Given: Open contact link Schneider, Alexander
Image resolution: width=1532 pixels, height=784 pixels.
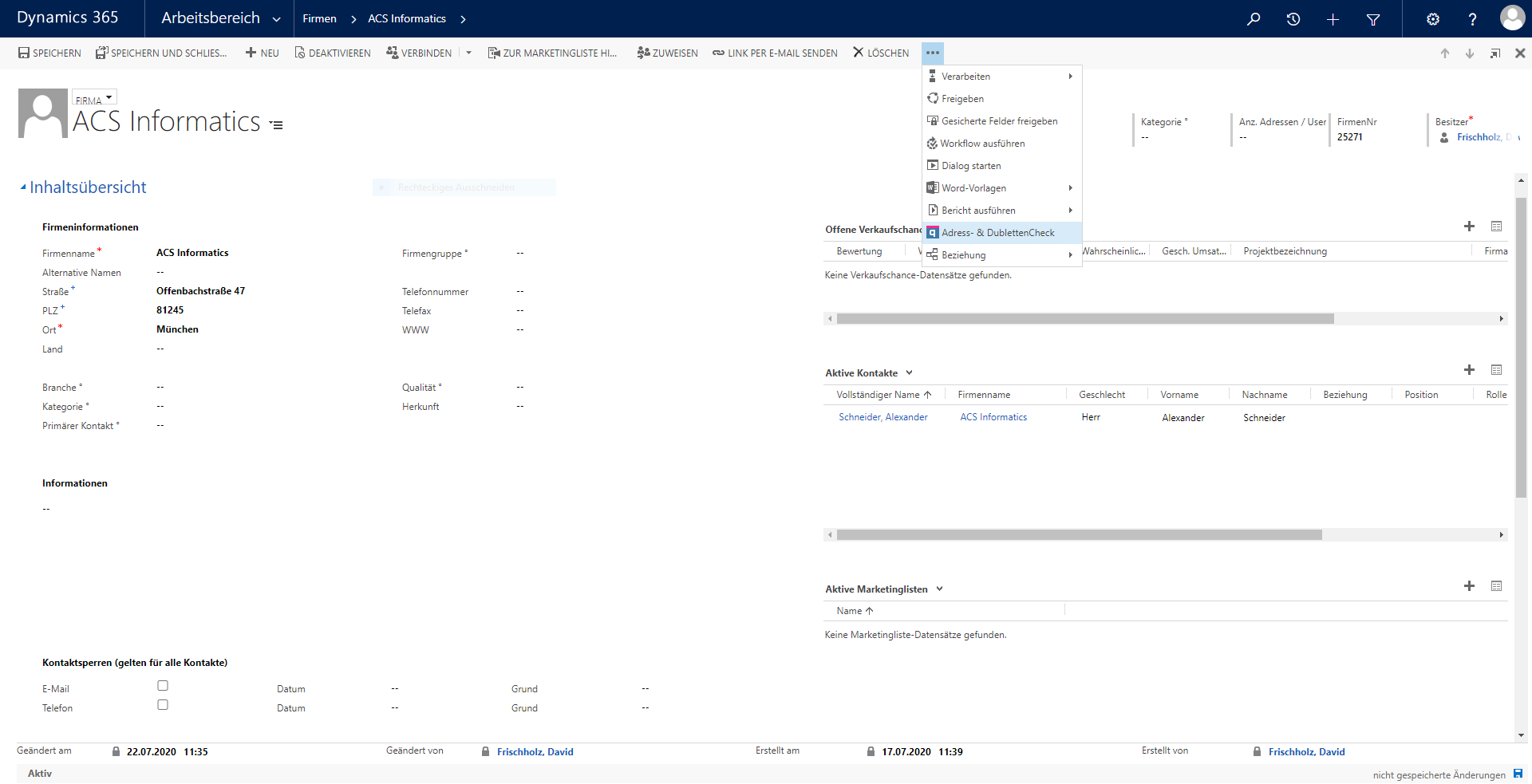Looking at the screenshot, I should 882,417.
